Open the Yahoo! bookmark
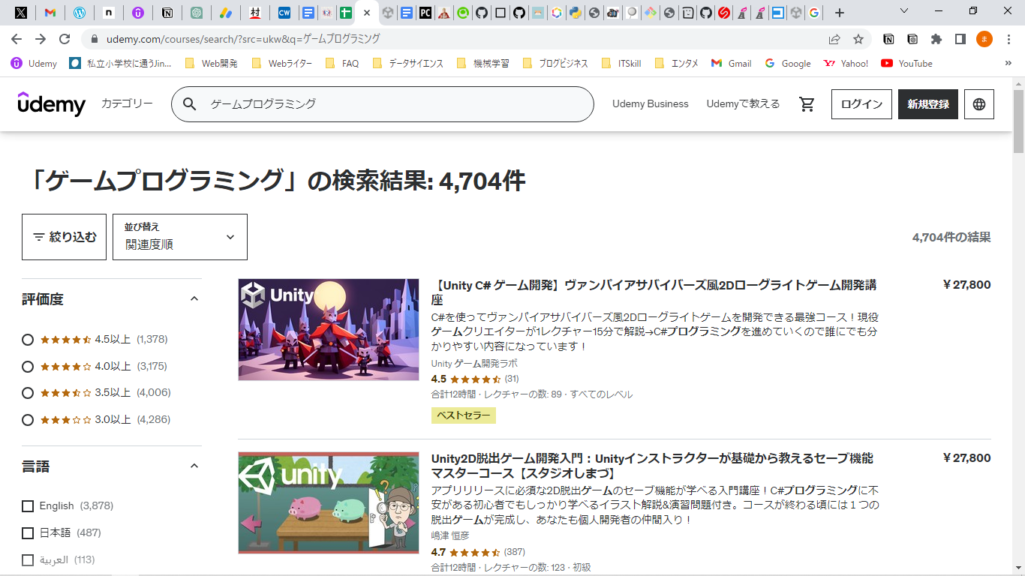 847,63
